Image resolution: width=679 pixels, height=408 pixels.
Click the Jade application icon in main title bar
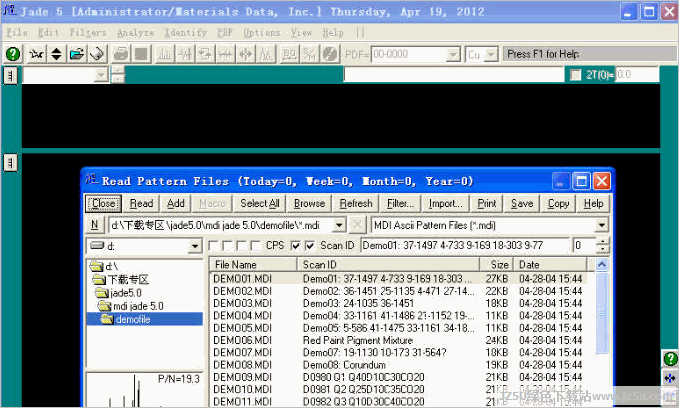tap(10, 11)
